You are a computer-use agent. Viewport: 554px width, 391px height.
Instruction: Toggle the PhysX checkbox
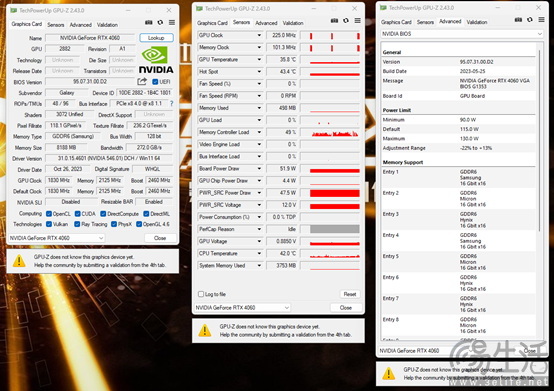click(114, 224)
